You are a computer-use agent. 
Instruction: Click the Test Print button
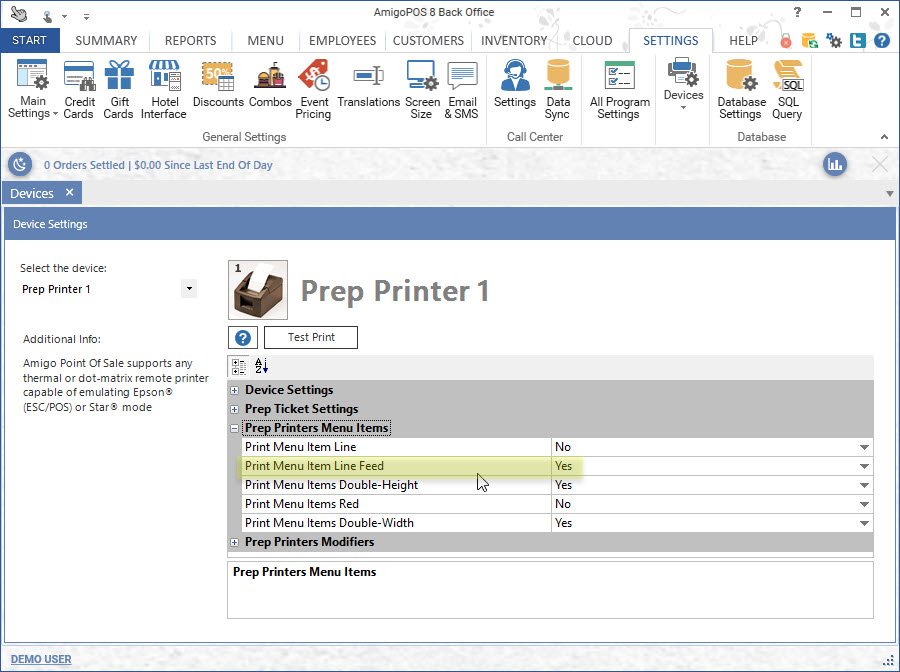click(311, 338)
